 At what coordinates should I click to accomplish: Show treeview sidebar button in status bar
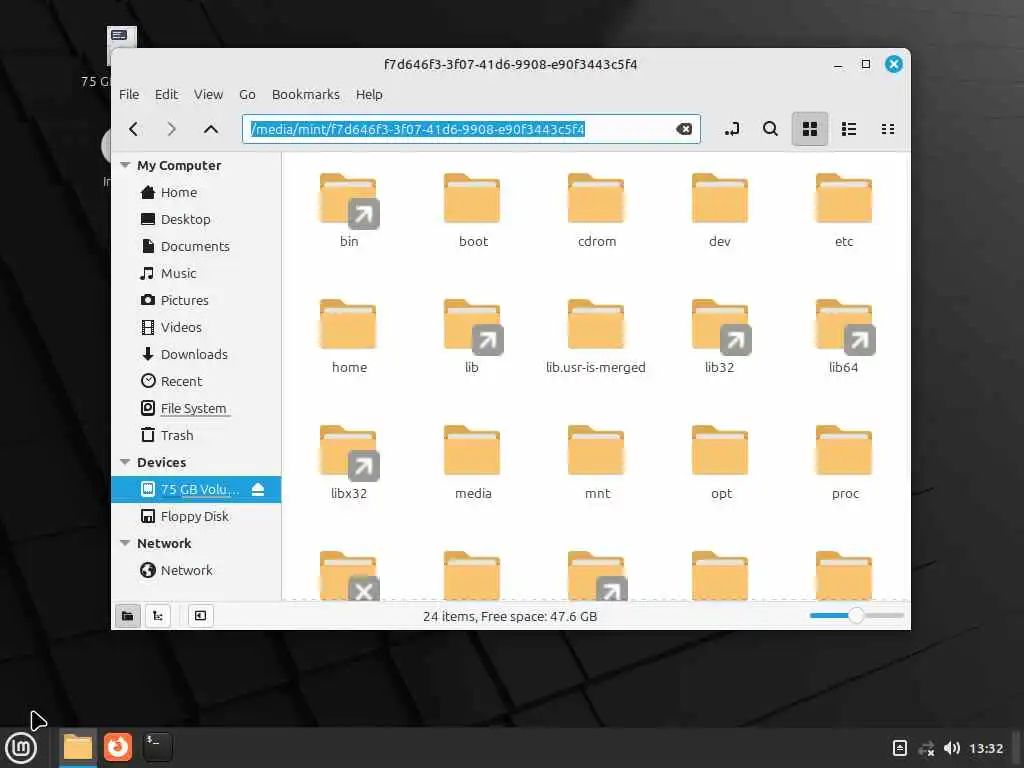[x=158, y=616]
